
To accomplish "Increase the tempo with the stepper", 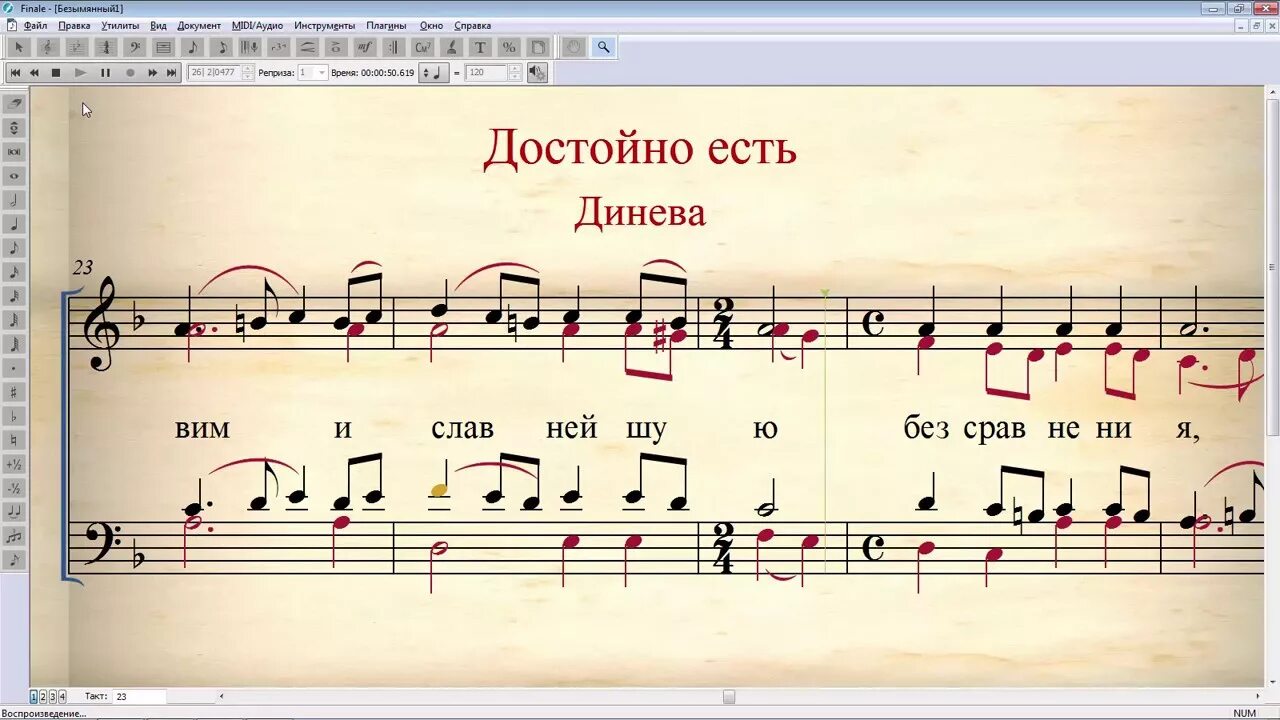I will pyautogui.click(x=515, y=68).
